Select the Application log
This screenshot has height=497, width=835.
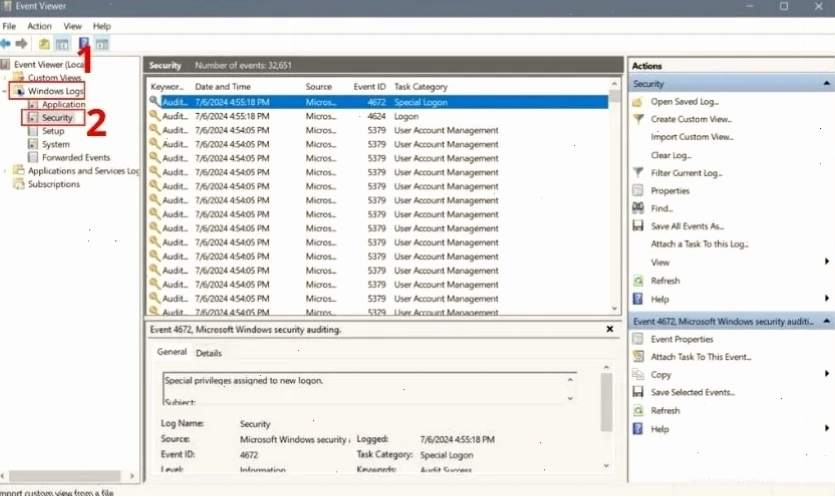(x=63, y=104)
